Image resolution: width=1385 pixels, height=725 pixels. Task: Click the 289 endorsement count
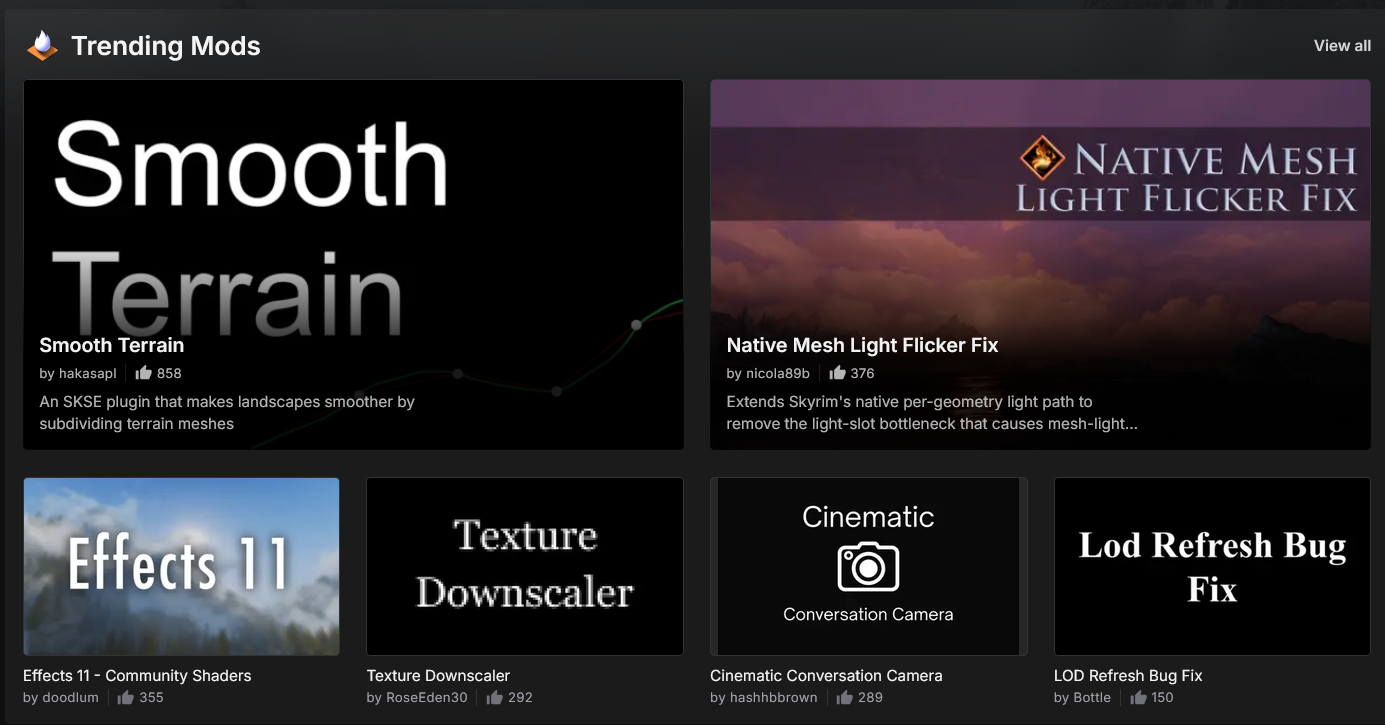(870, 698)
